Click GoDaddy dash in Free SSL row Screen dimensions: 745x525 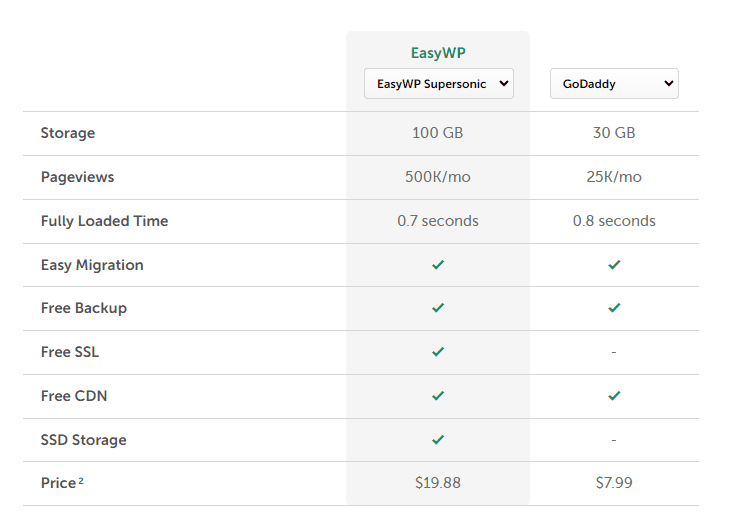[x=614, y=353]
